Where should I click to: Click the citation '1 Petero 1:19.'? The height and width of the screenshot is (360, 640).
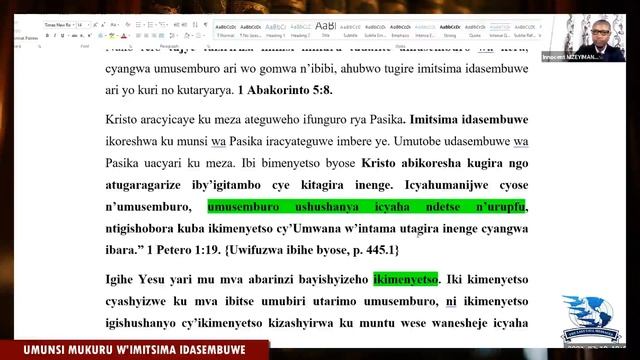pos(183,250)
